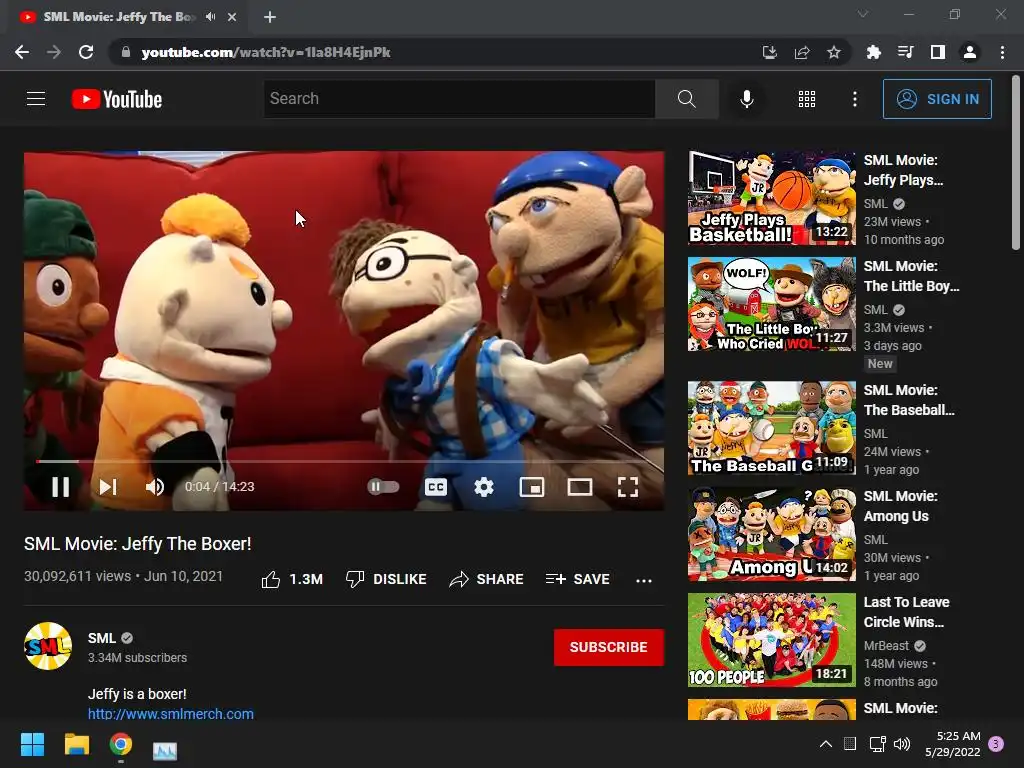1024x768 pixels.
Task: Open The Little Boy Who Cried Wolf thumbnail
Action: click(x=771, y=304)
